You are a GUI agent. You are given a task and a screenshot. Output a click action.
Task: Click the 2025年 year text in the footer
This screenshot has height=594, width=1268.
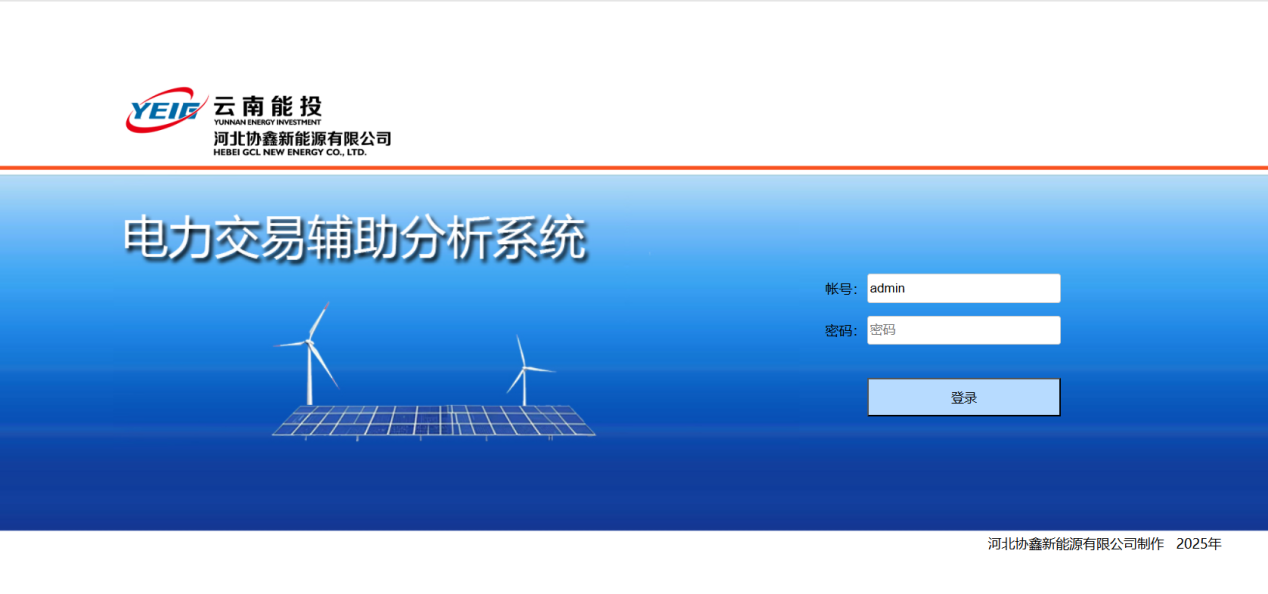point(1199,543)
